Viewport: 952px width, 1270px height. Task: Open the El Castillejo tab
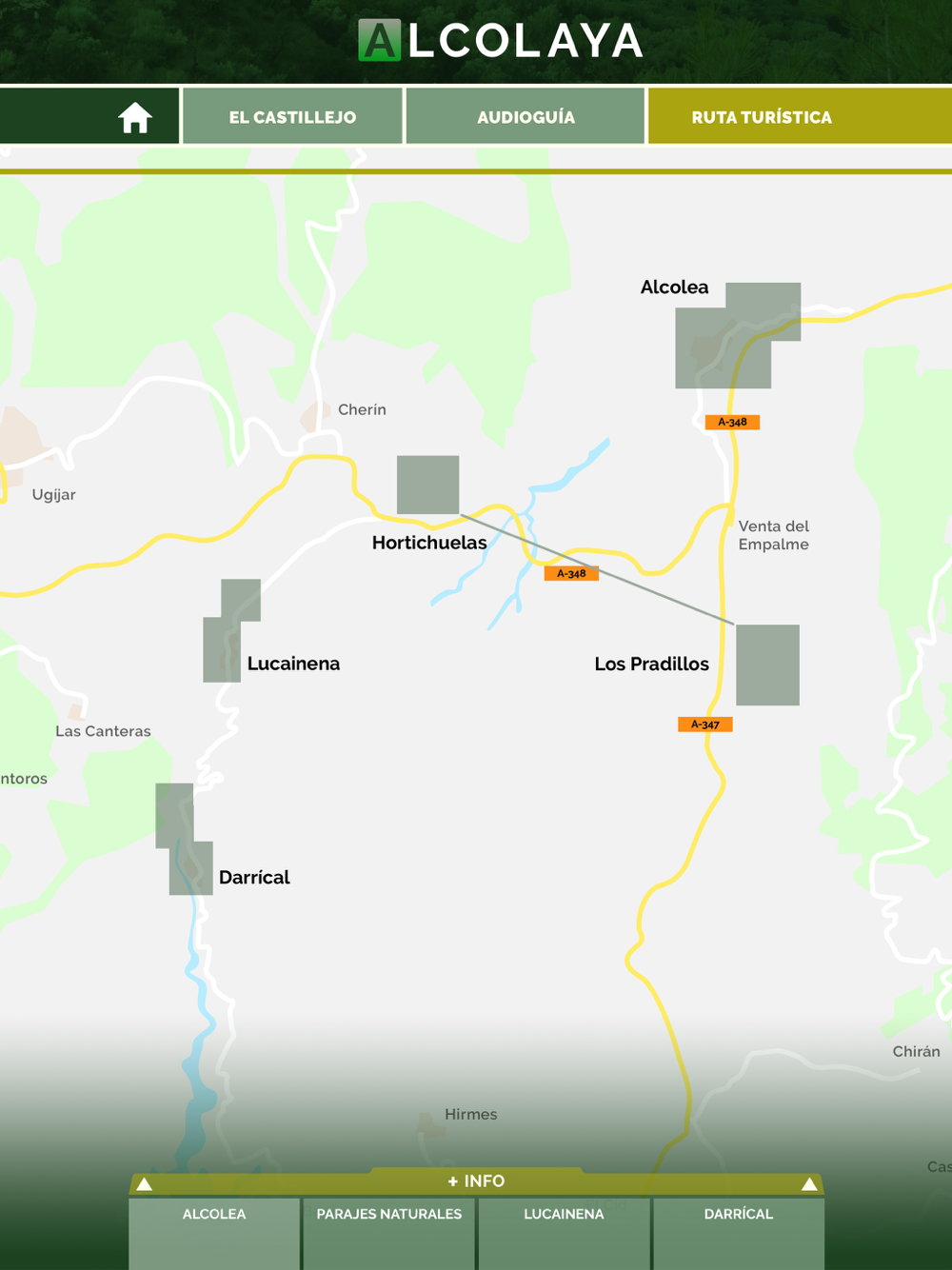[292, 117]
